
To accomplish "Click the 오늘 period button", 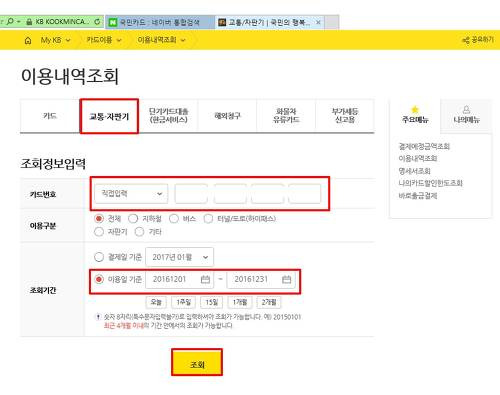I will pyautogui.click(x=156, y=302).
